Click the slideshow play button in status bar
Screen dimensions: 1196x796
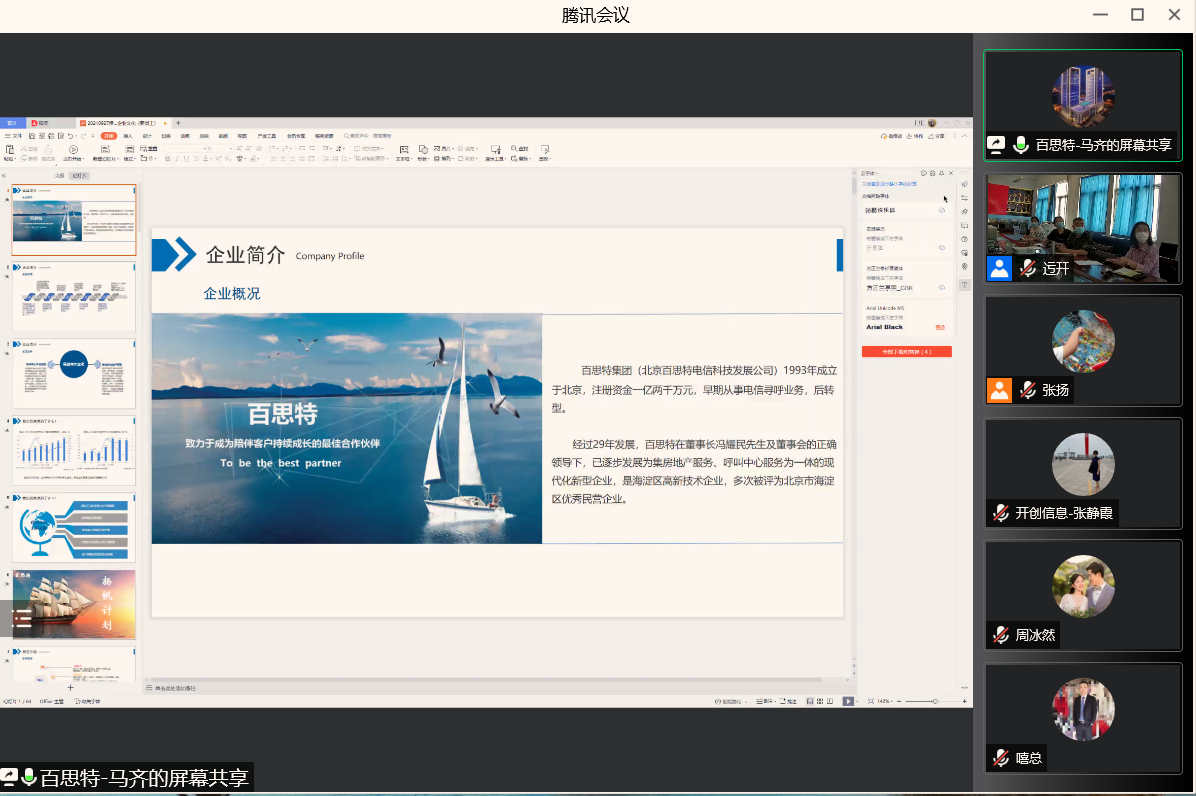[848, 701]
